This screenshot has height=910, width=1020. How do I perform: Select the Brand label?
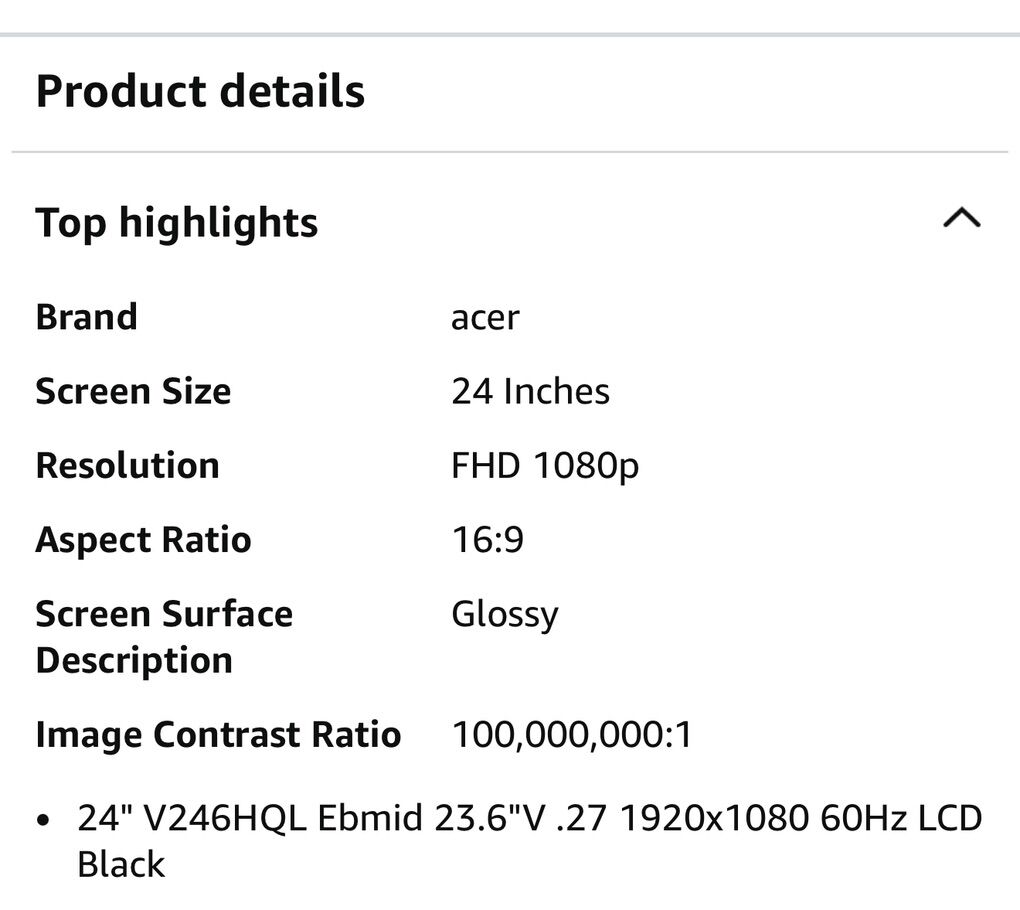tap(86, 317)
